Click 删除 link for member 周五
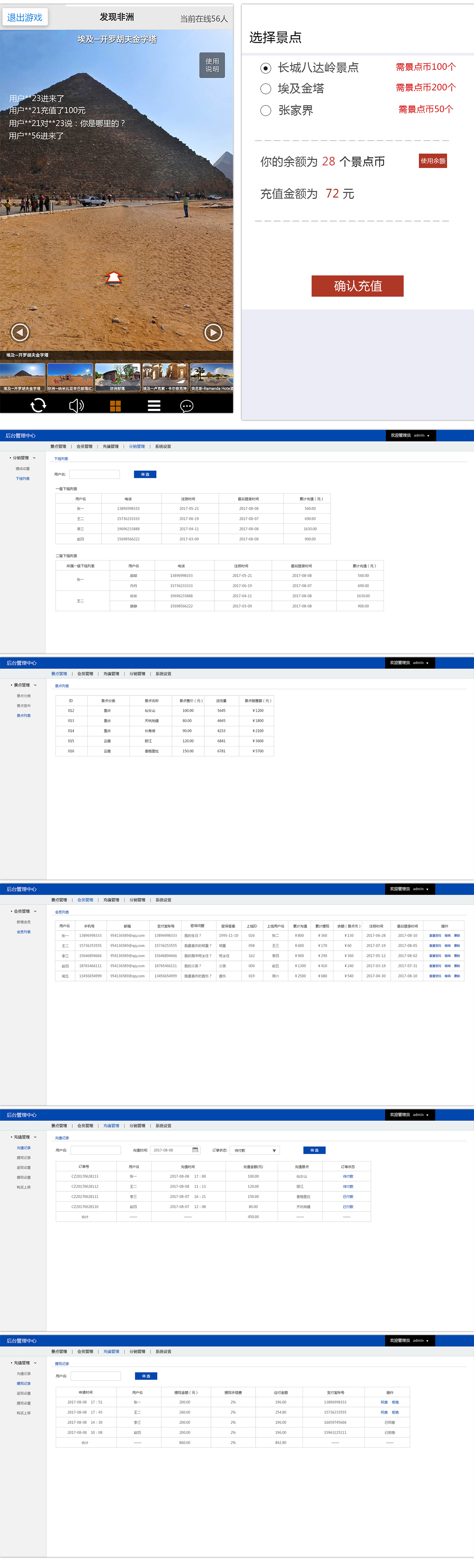 [457, 976]
